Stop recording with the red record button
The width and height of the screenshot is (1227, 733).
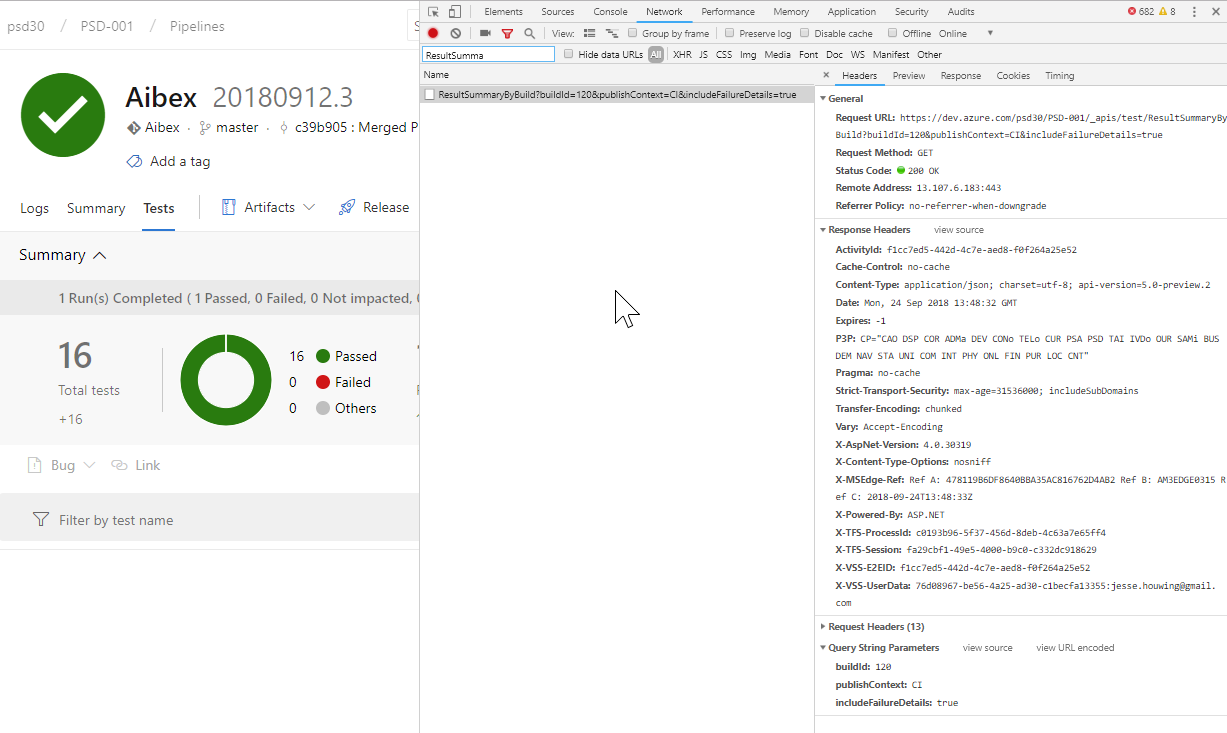pos(433,33)
